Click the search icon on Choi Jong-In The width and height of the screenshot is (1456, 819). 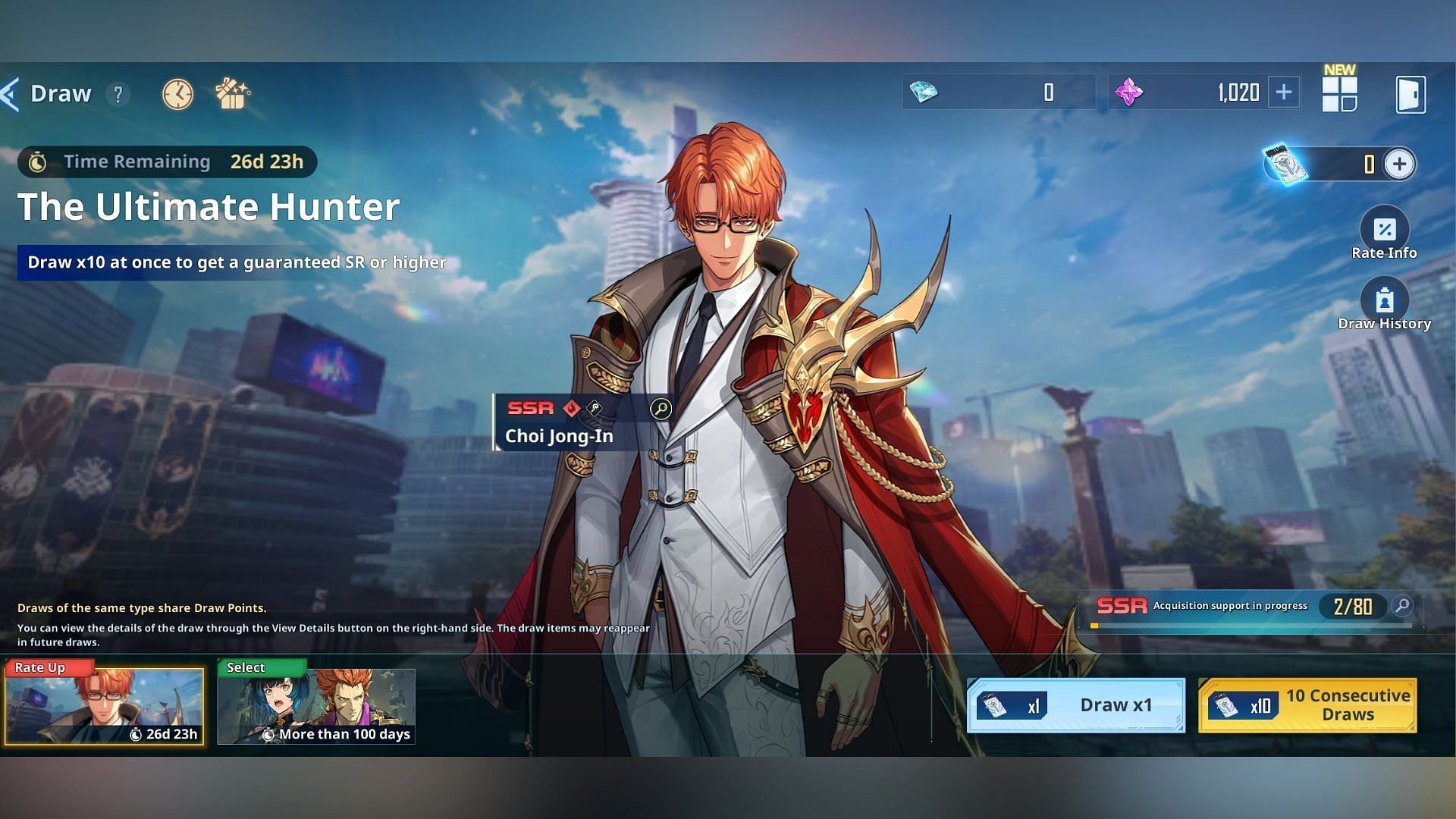660,407
